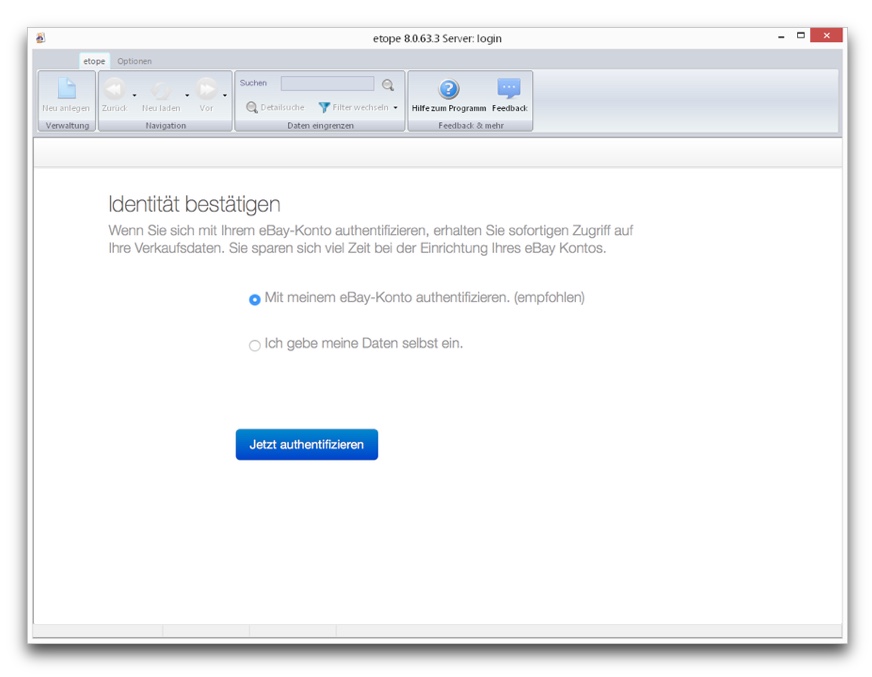The width and height of the screenshot is (872, 677).
Task: Expand the Vor dropdown arrow
Action: pyautogui.click(x=225, y=96)
